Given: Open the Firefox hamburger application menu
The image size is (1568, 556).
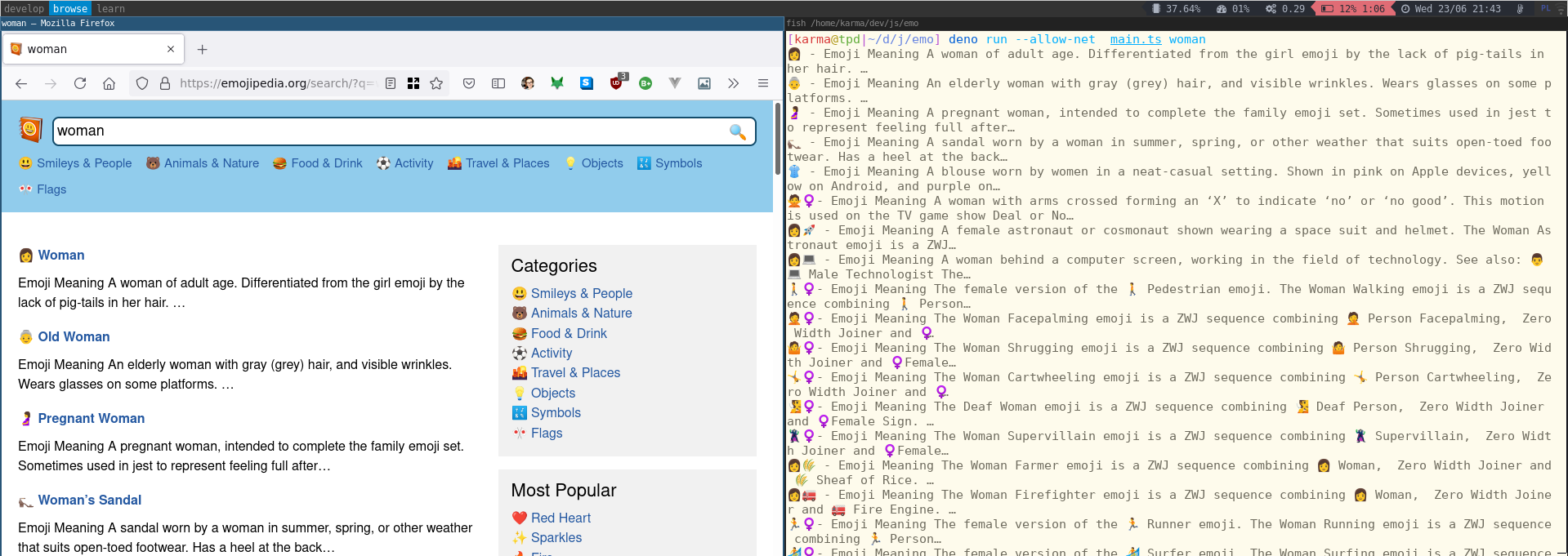Looking at the screenshot, I should tap(762, 83).
